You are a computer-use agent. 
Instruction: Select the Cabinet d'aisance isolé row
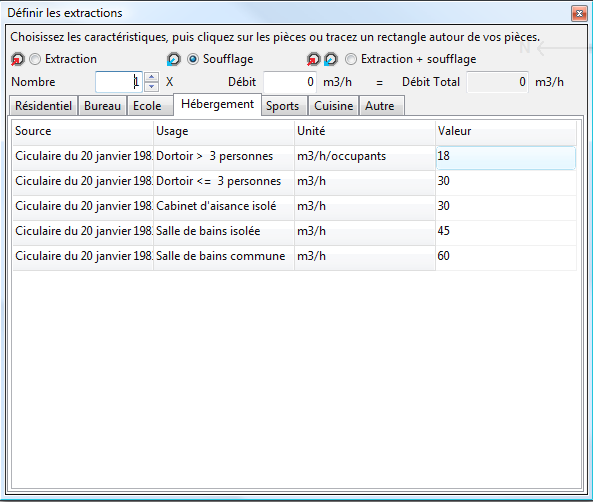point(294,206)
